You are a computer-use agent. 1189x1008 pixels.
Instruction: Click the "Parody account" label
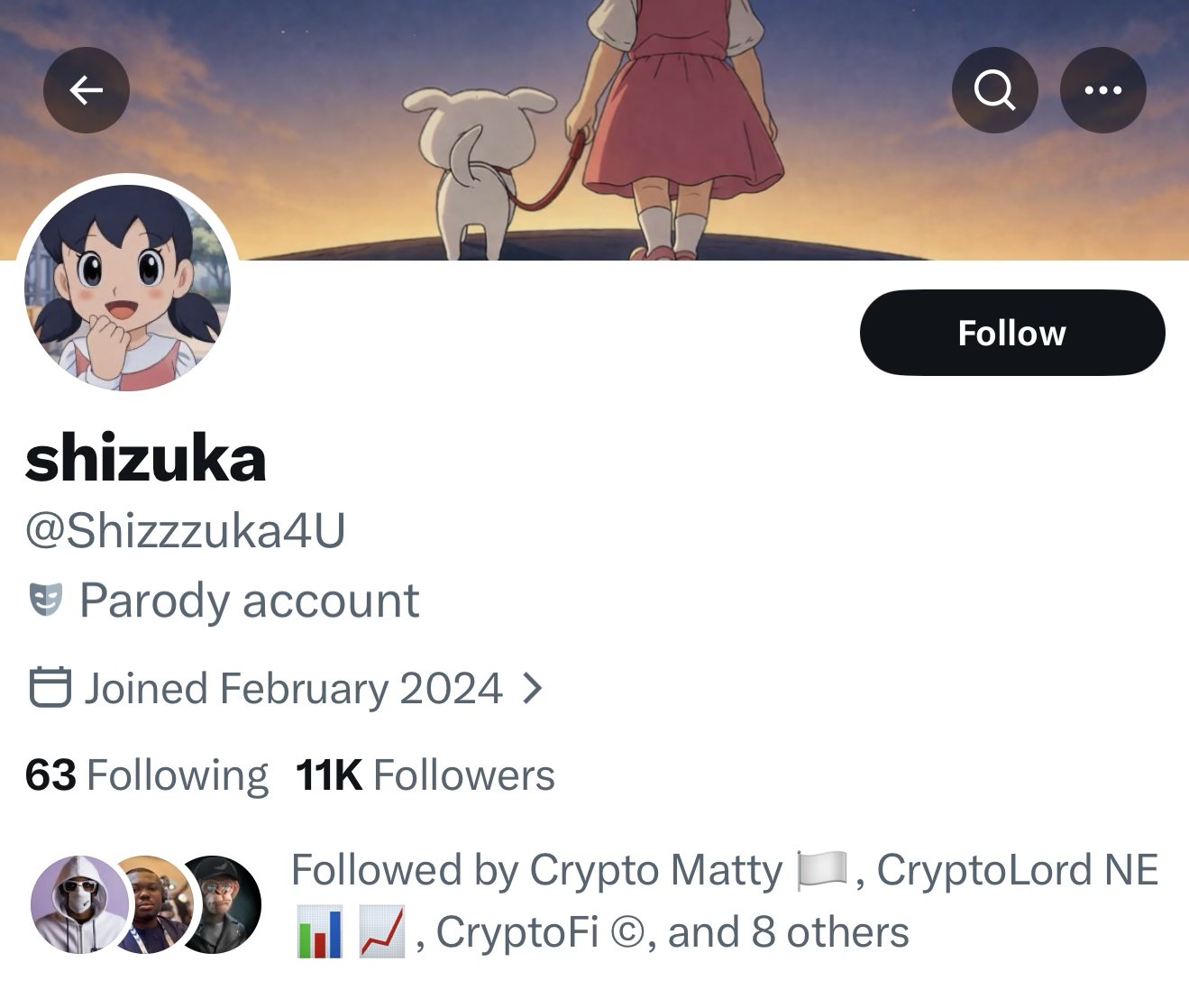coord(249,600)
